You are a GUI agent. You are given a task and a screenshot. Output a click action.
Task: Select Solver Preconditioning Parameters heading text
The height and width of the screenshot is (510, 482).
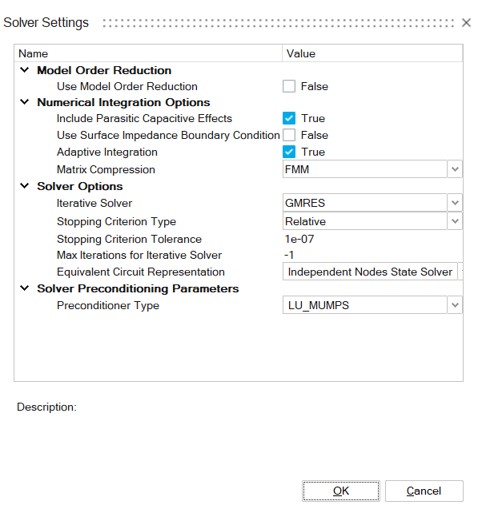[138, 289]
